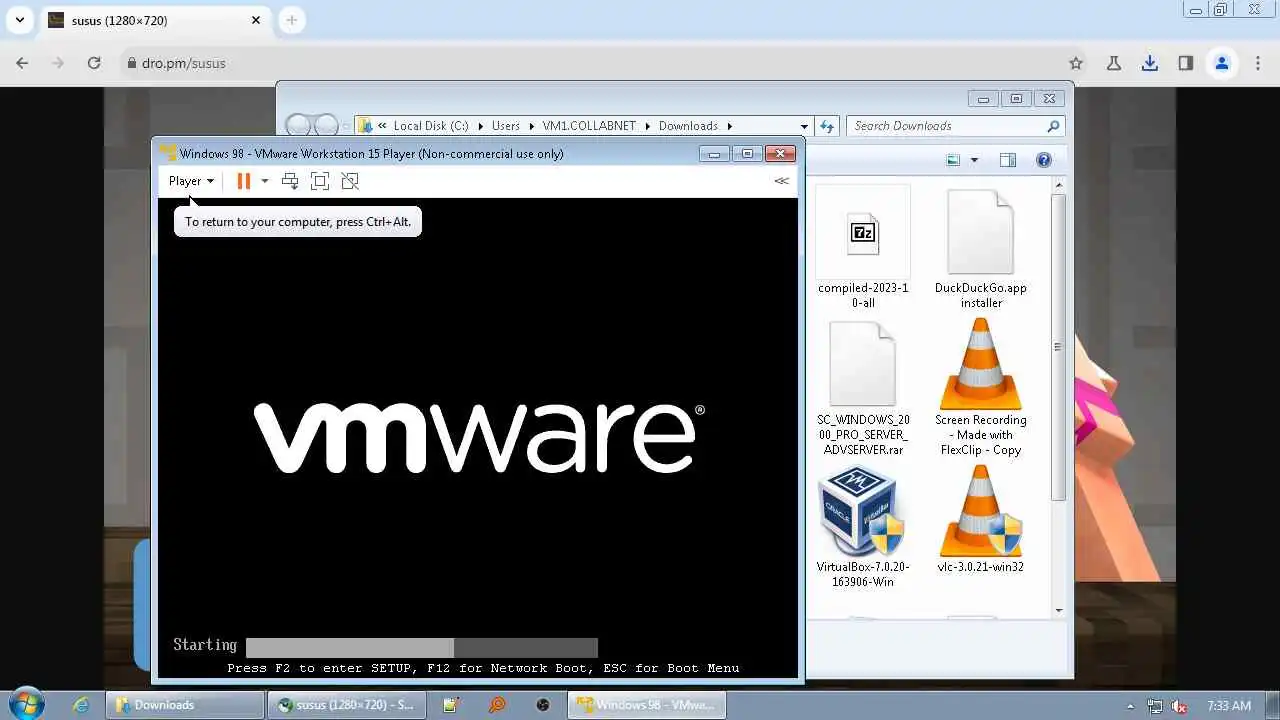Click the Downloads breadcrumb segment

tap(688, 126)
